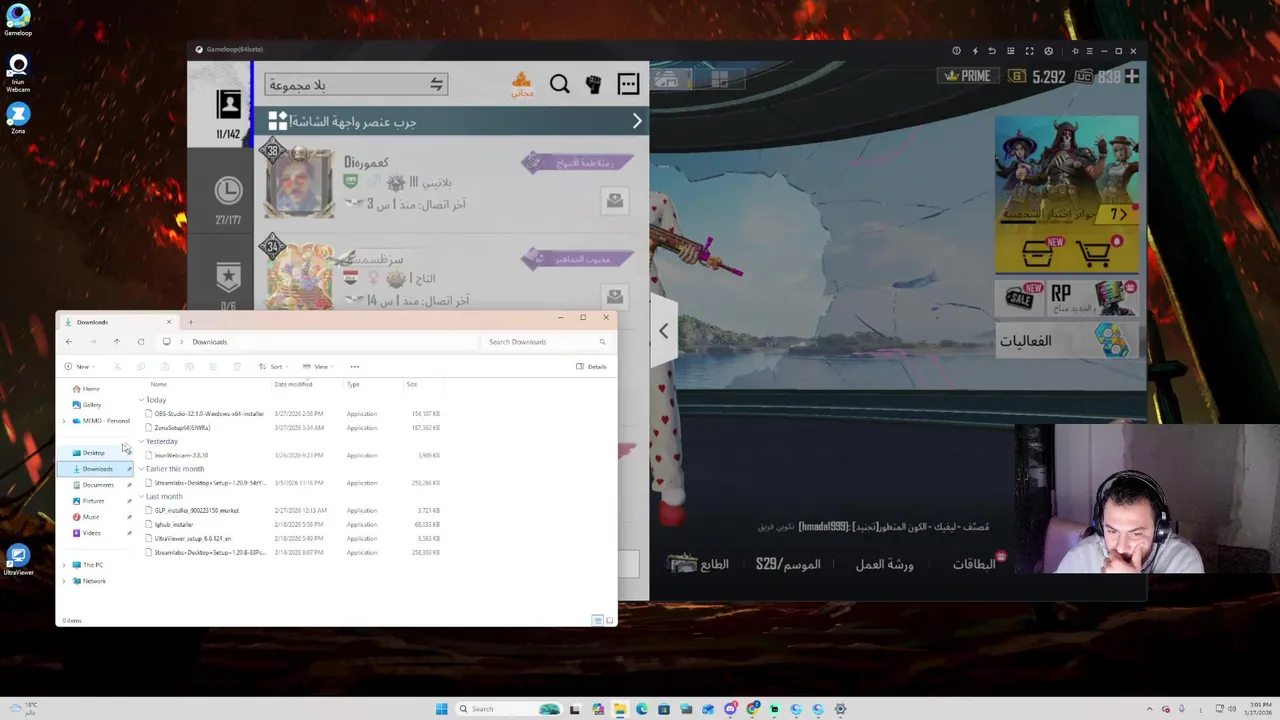Go up one folder in File Explorer

(116, 342)
